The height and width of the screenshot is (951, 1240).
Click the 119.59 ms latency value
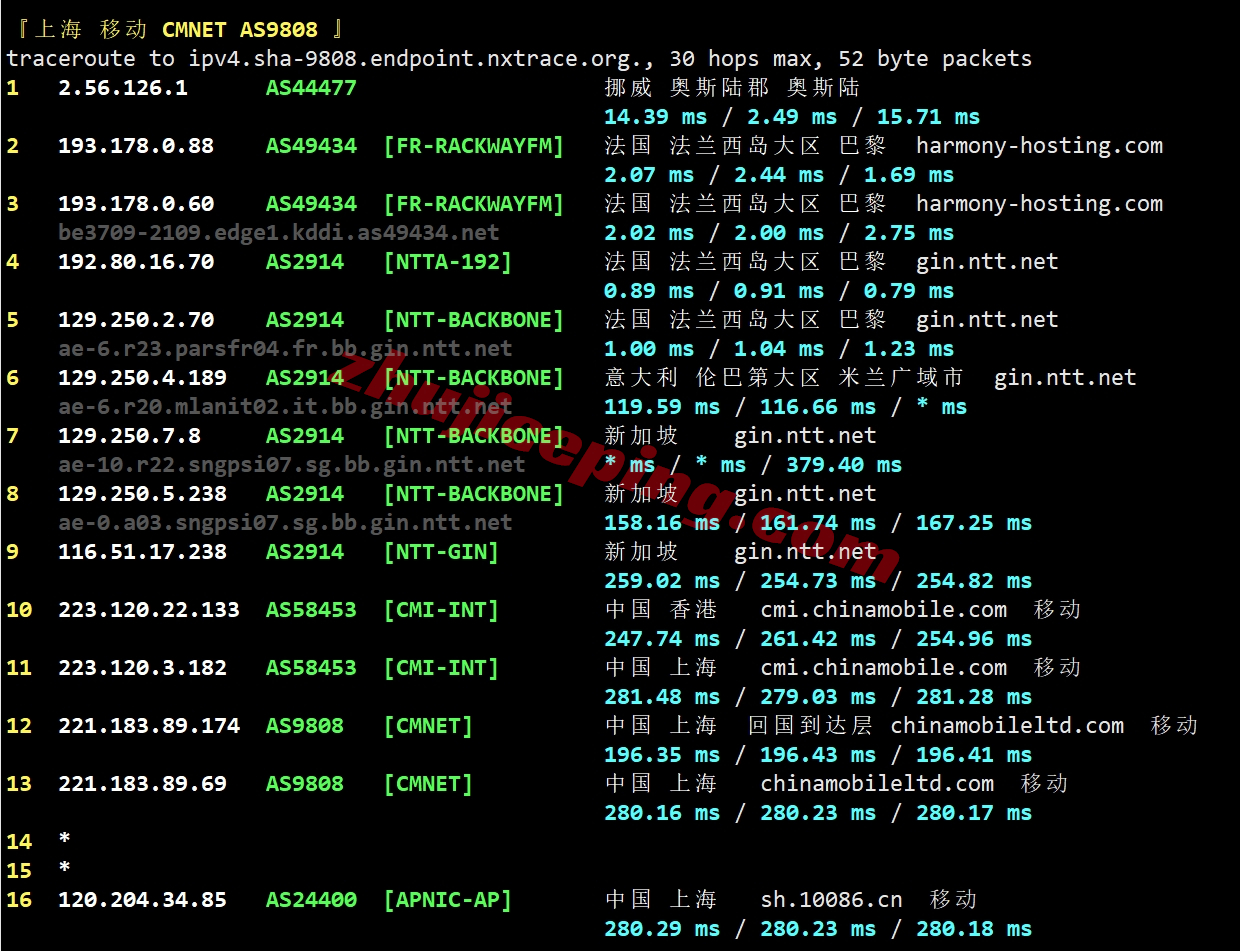click(x=662, y=407)
